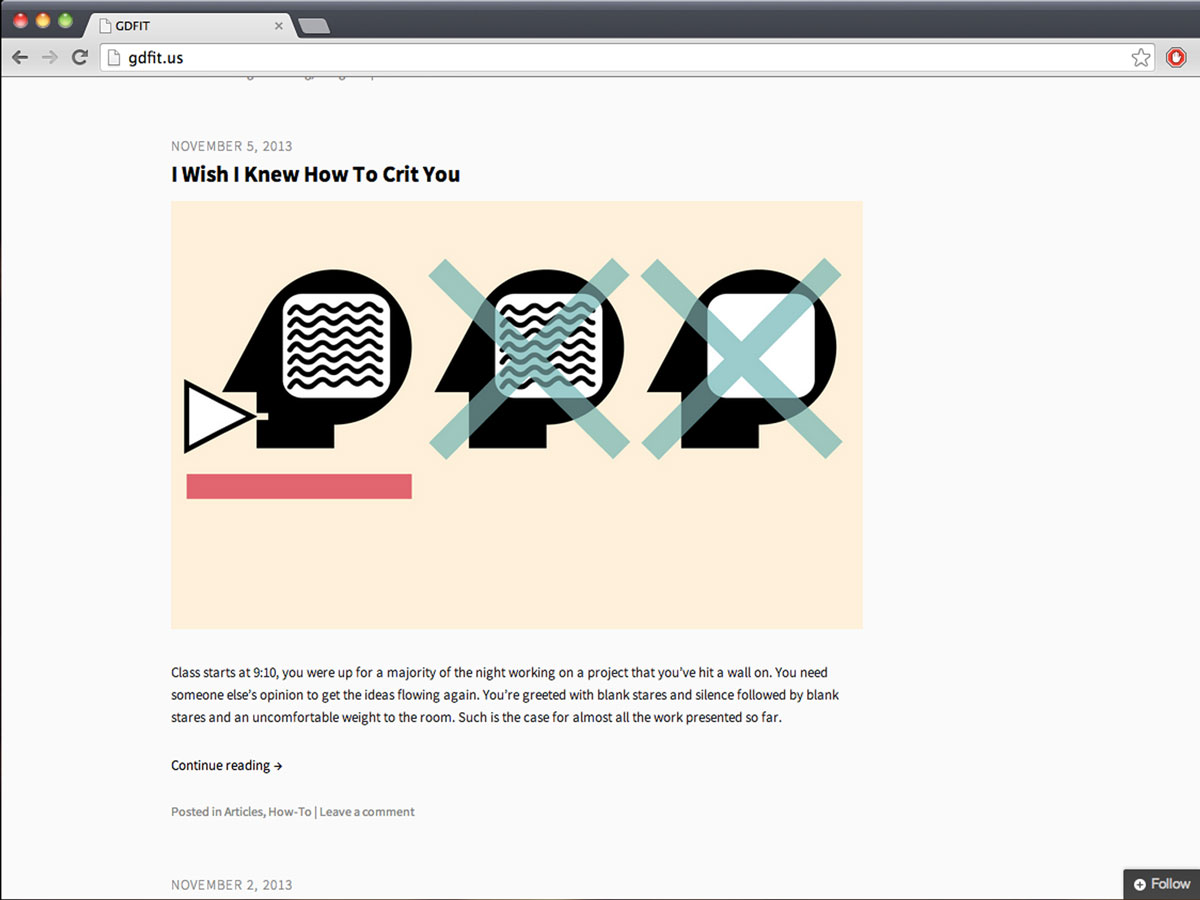This screenshot has height=900, width=1200.
Task: Click the November 5, 2013 date link
Action: (x=232, y=146)
